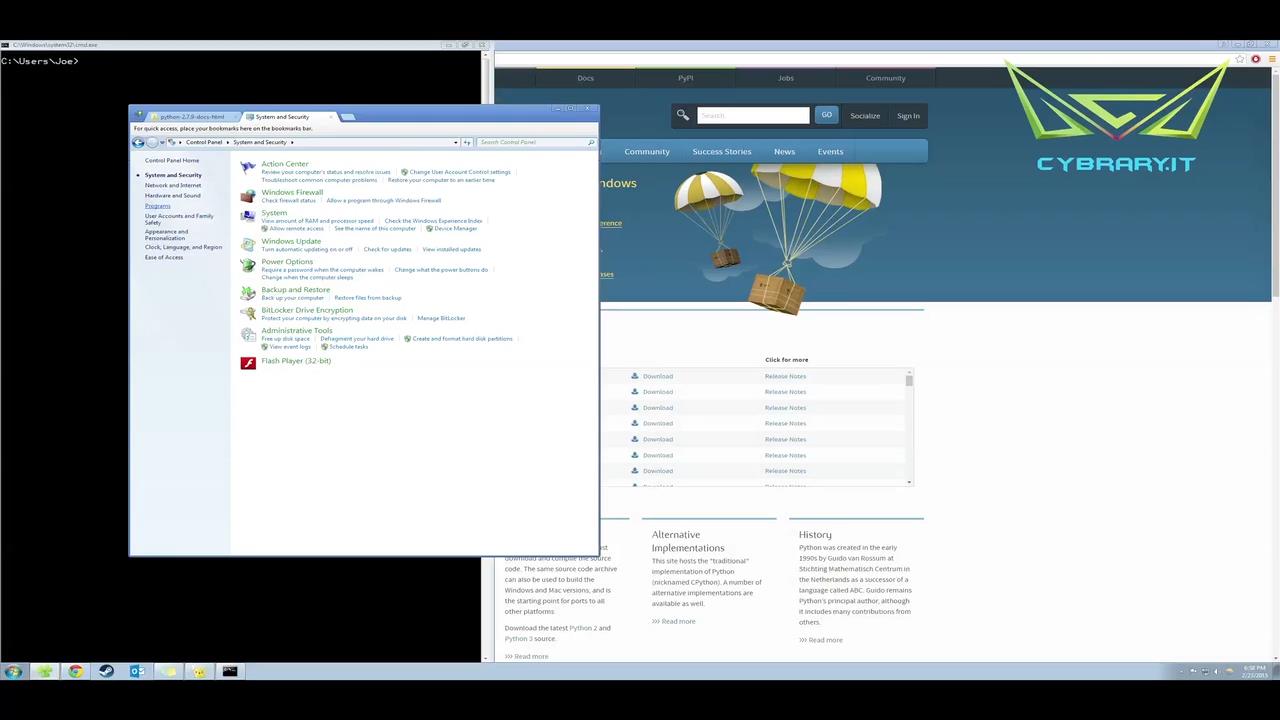Screen dimensions: 1280x720
Task: Open the Docs menu on python.org
Action: 585,78
